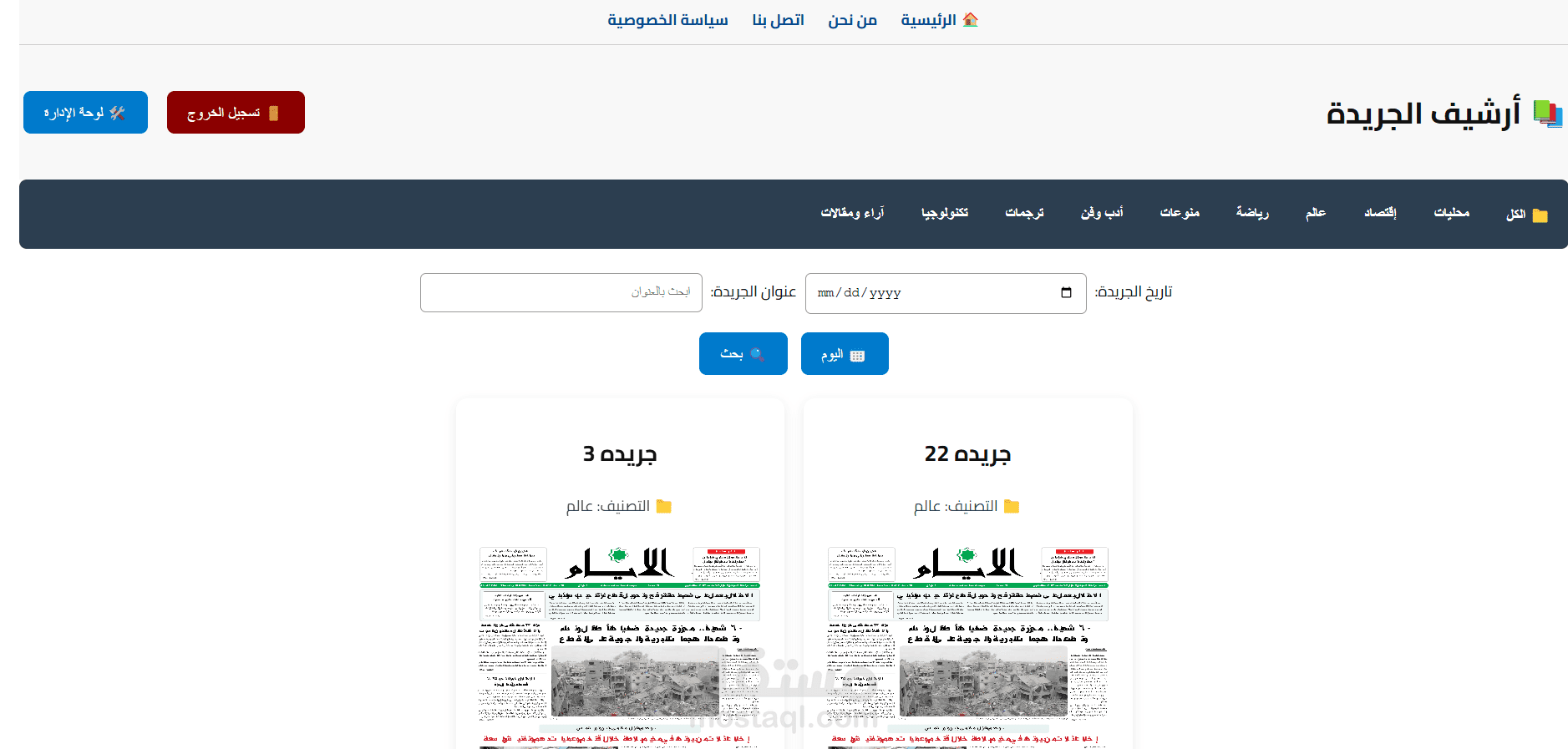The height and width of the screenshot is (749, 1568).
Task: Click the folder icon in جريدة 22 card
Action: 1012,506
